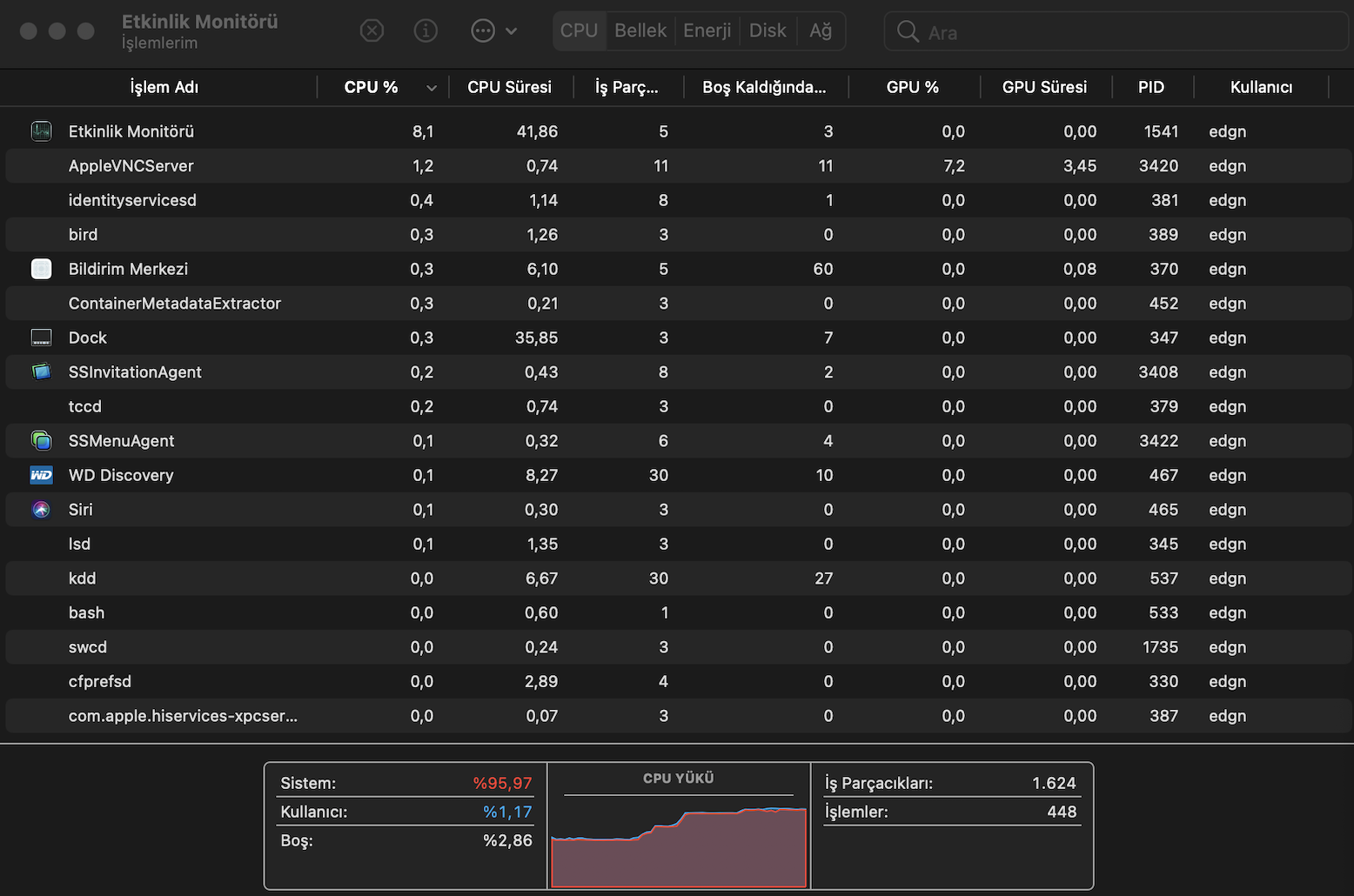This screenshot has width=1354, height=896.
Task: Select the kdd process row
Action: [x=677, y=578]
